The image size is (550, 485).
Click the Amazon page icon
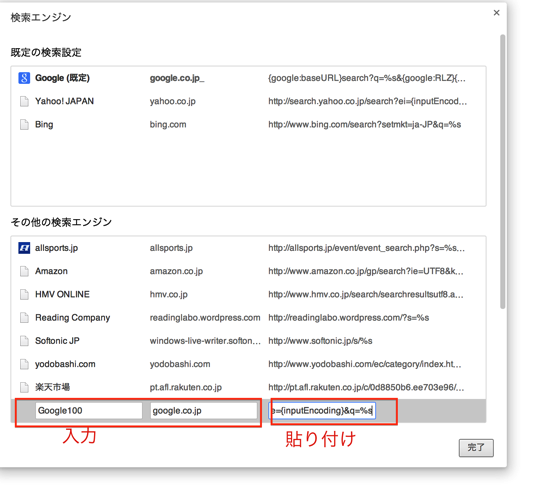[24, 271]
